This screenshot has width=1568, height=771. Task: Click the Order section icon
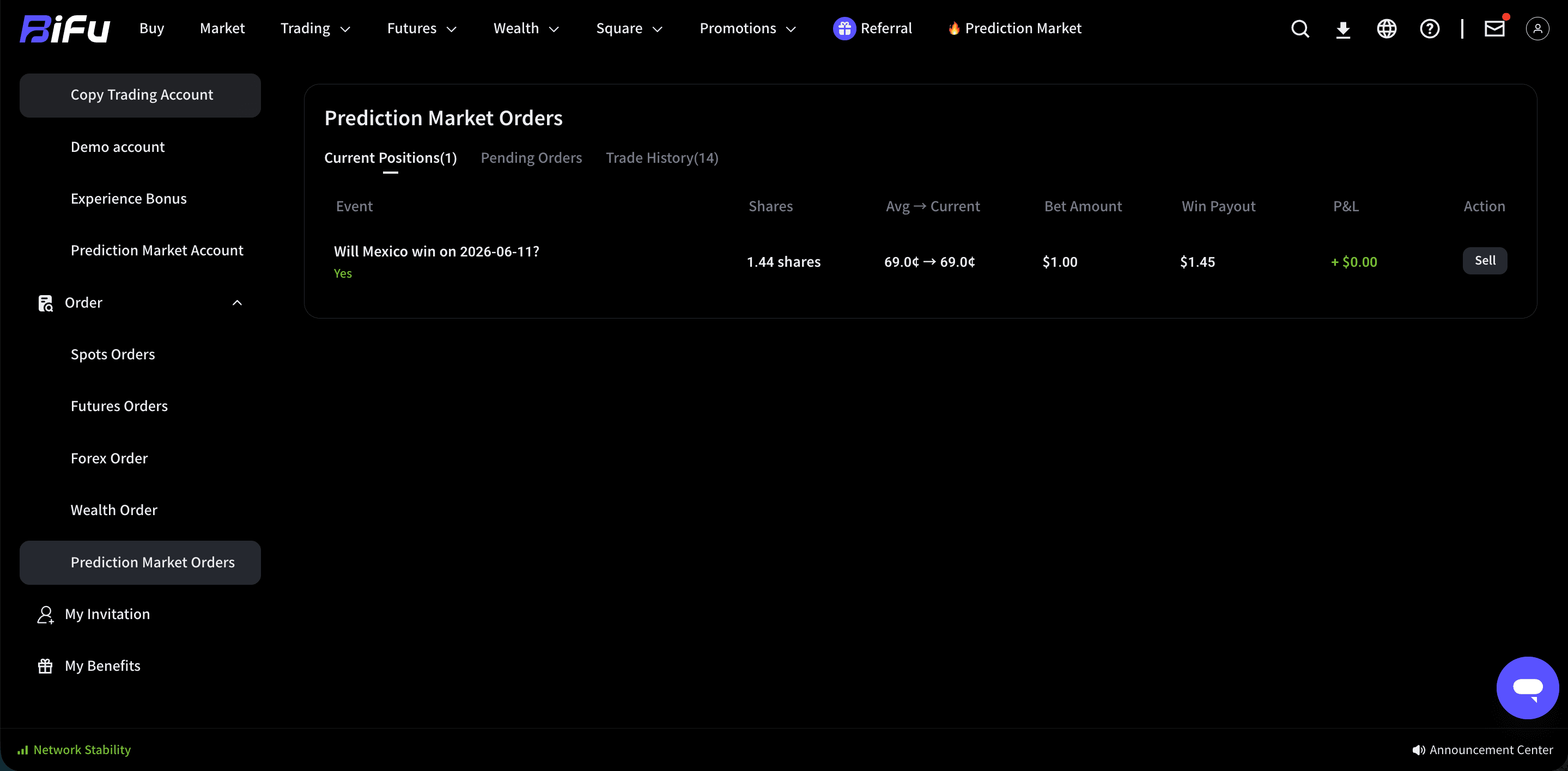(46, 303)
